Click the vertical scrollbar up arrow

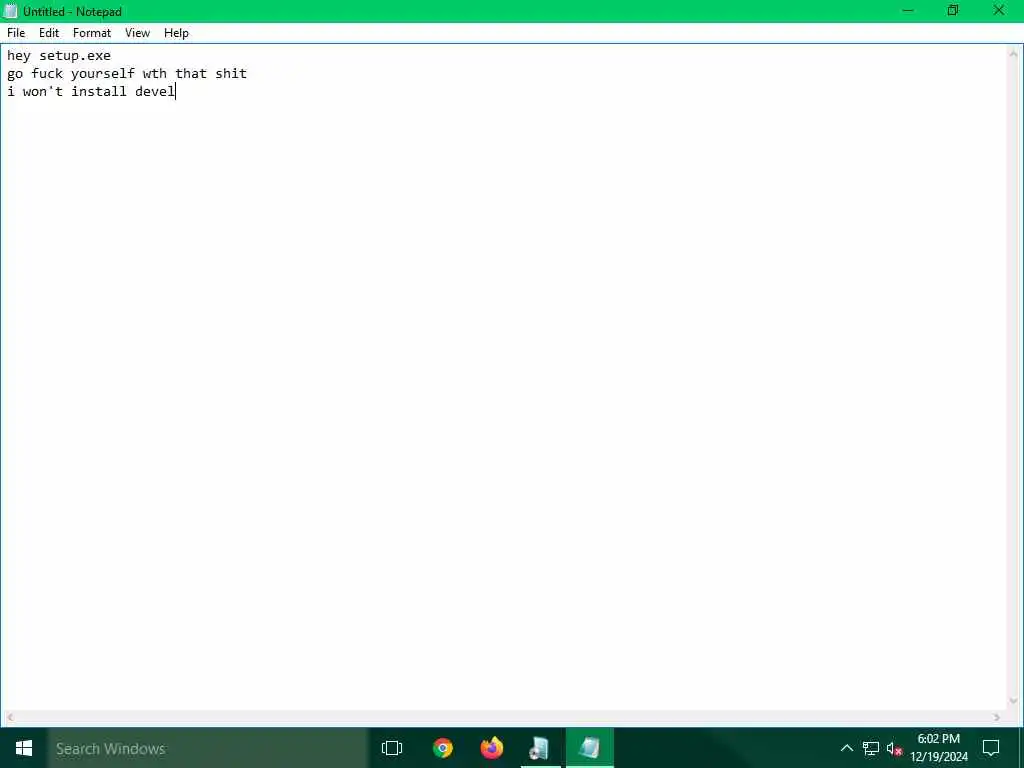click(x=1014, y=54)
